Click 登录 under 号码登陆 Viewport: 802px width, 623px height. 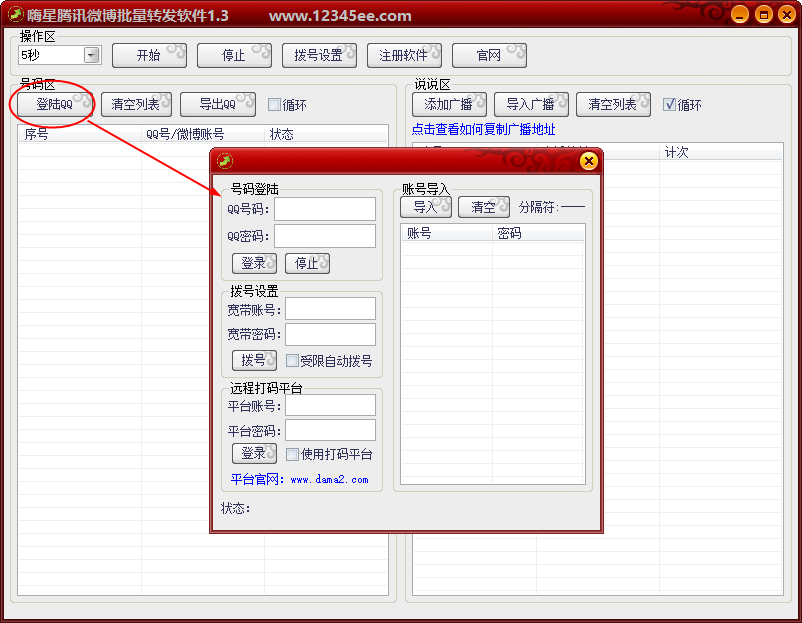[x=254, y=263]
